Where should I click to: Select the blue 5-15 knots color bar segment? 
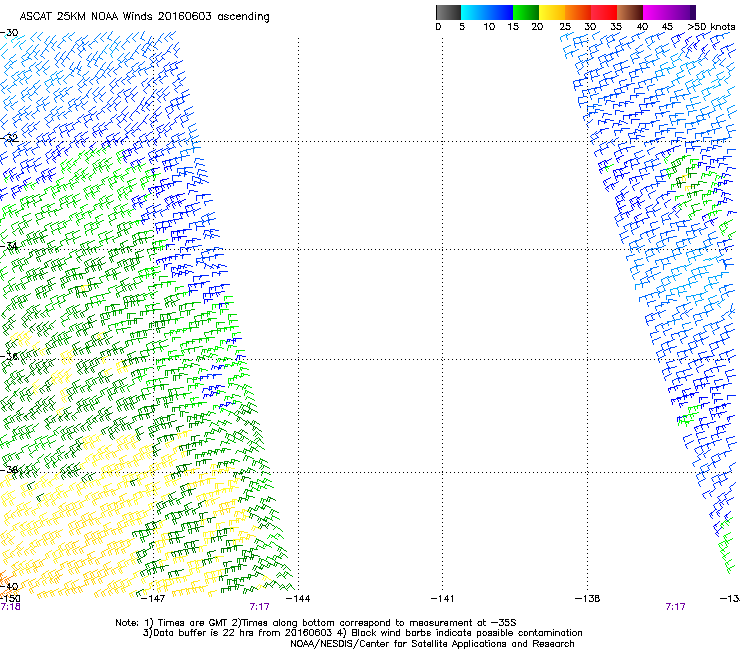487,12
